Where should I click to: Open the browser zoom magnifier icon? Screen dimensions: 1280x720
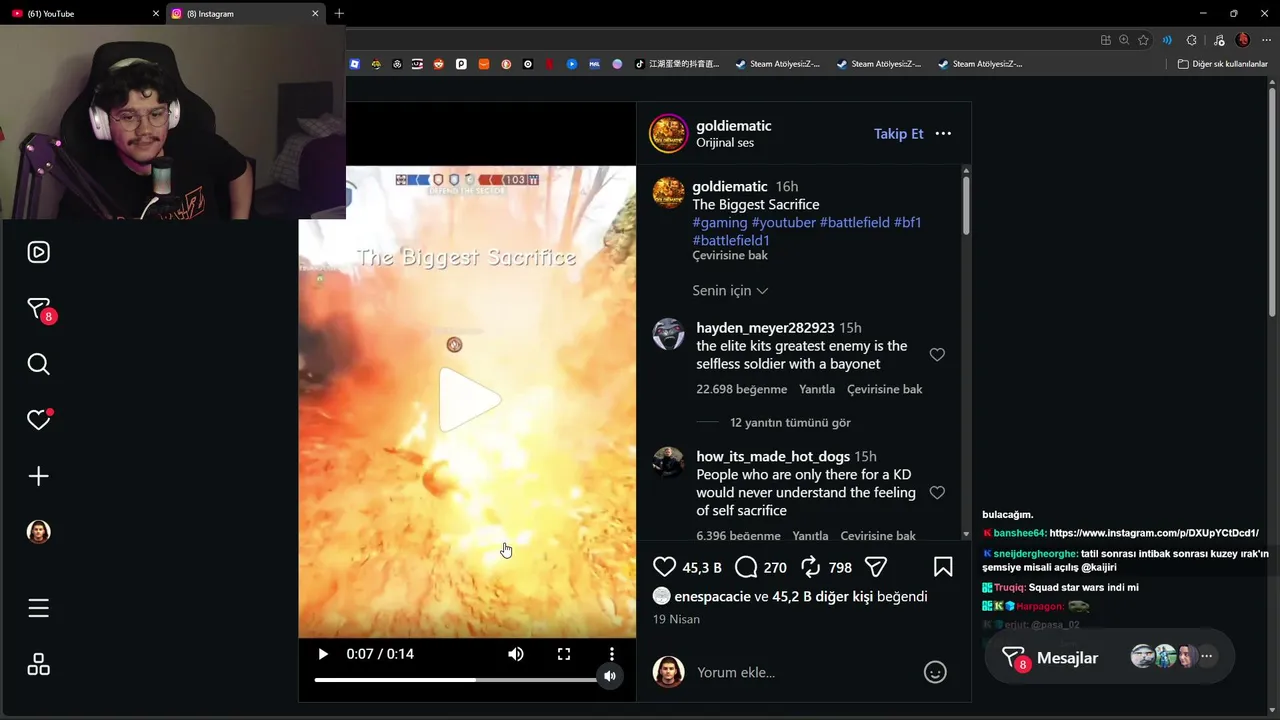coord(1124,40)
